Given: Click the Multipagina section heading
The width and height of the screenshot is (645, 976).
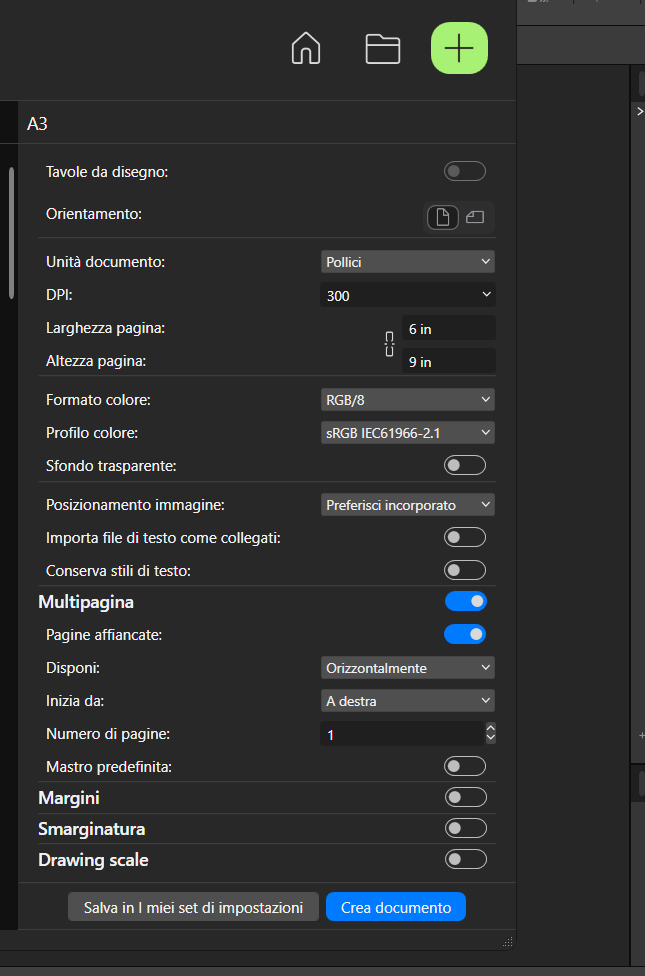Looking at the screenshot, I should coord(86,602).
